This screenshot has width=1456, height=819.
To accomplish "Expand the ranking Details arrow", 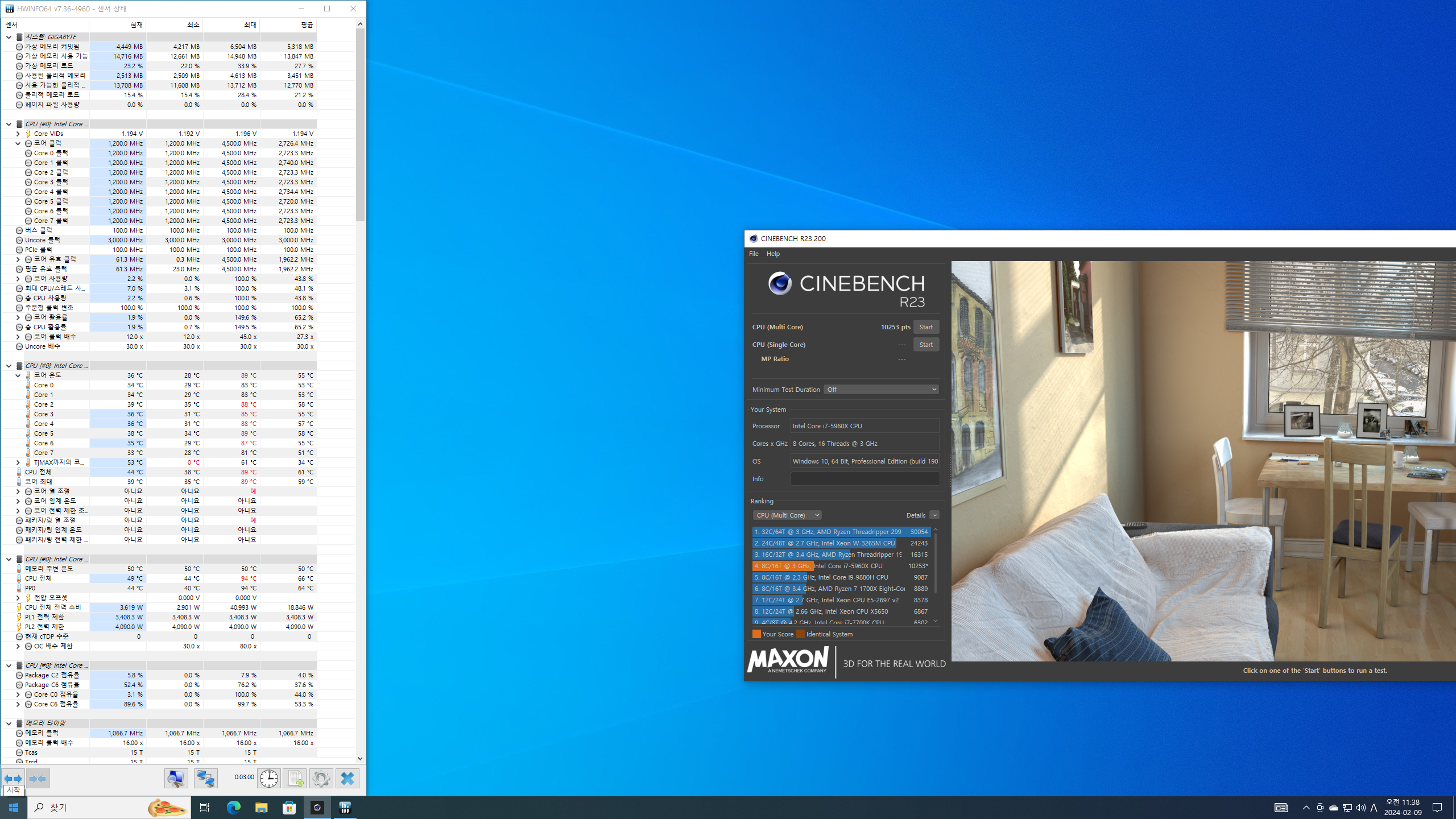I will [934, 515].
